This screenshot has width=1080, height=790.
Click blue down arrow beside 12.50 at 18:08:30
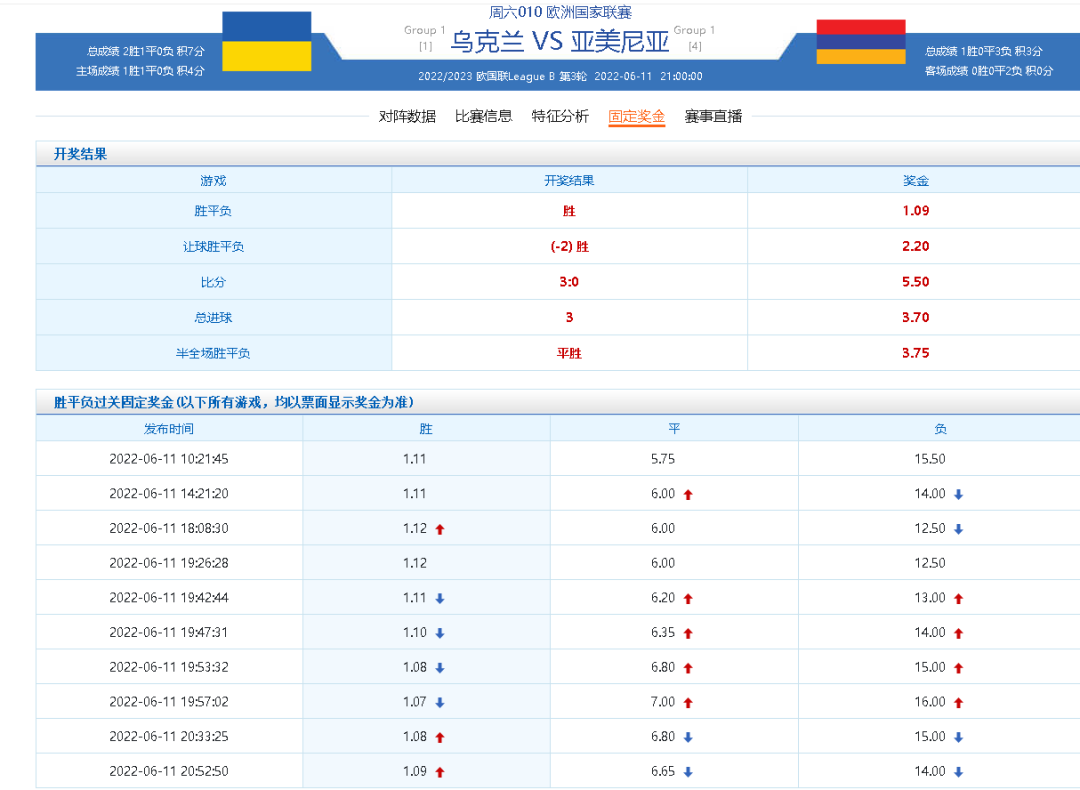(958, 529)
